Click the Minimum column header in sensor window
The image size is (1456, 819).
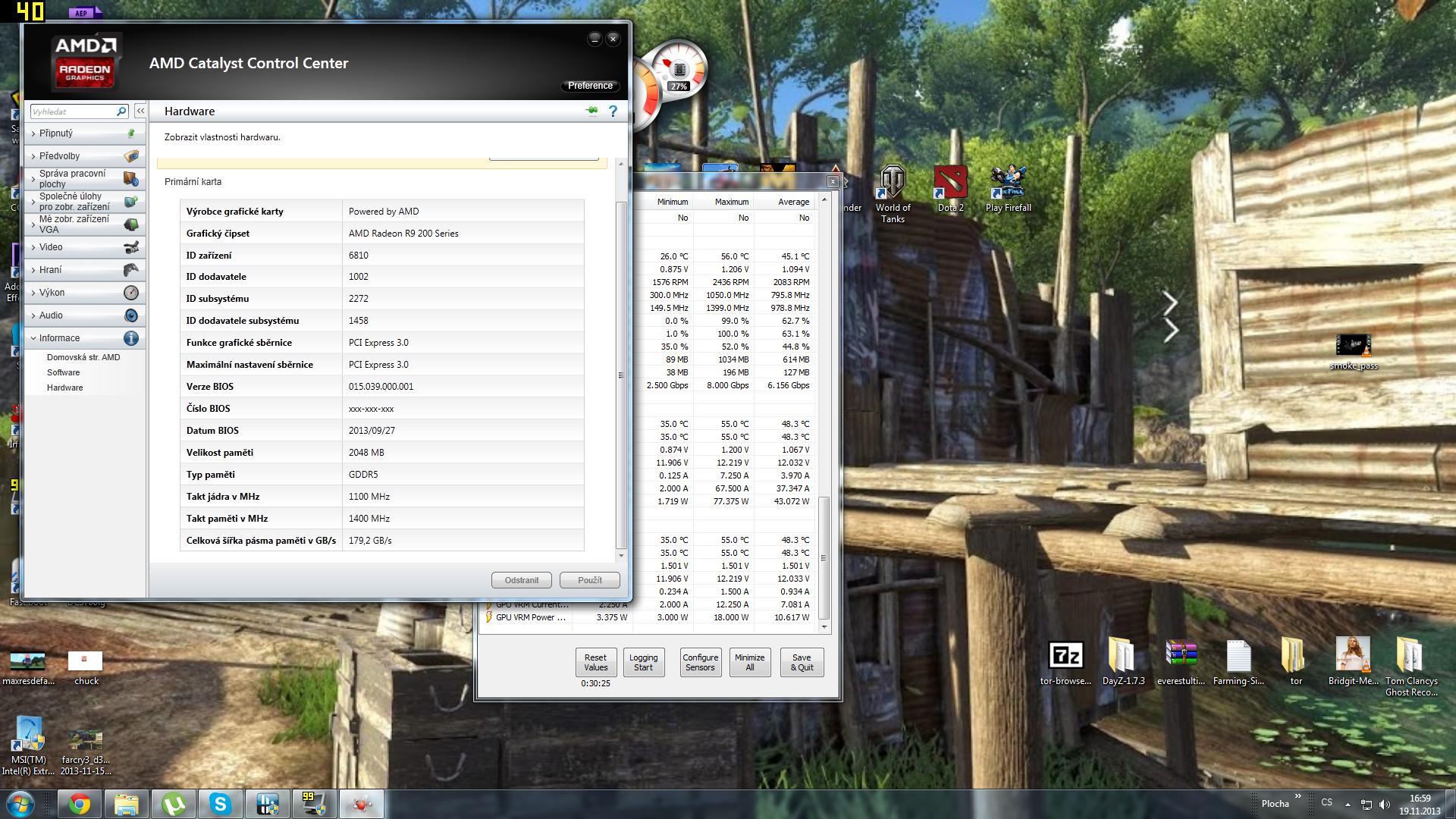[x=663, y=202]
